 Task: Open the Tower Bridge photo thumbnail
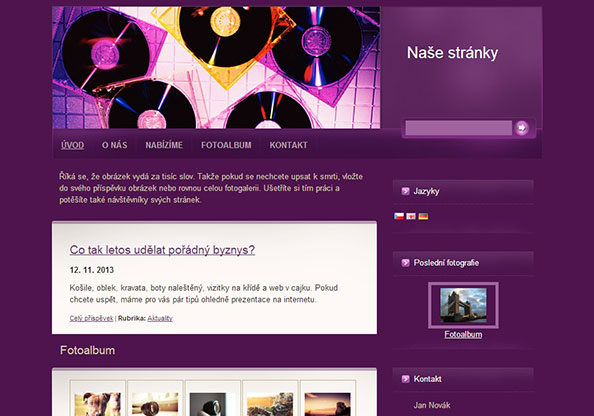[x=463, y=305]
